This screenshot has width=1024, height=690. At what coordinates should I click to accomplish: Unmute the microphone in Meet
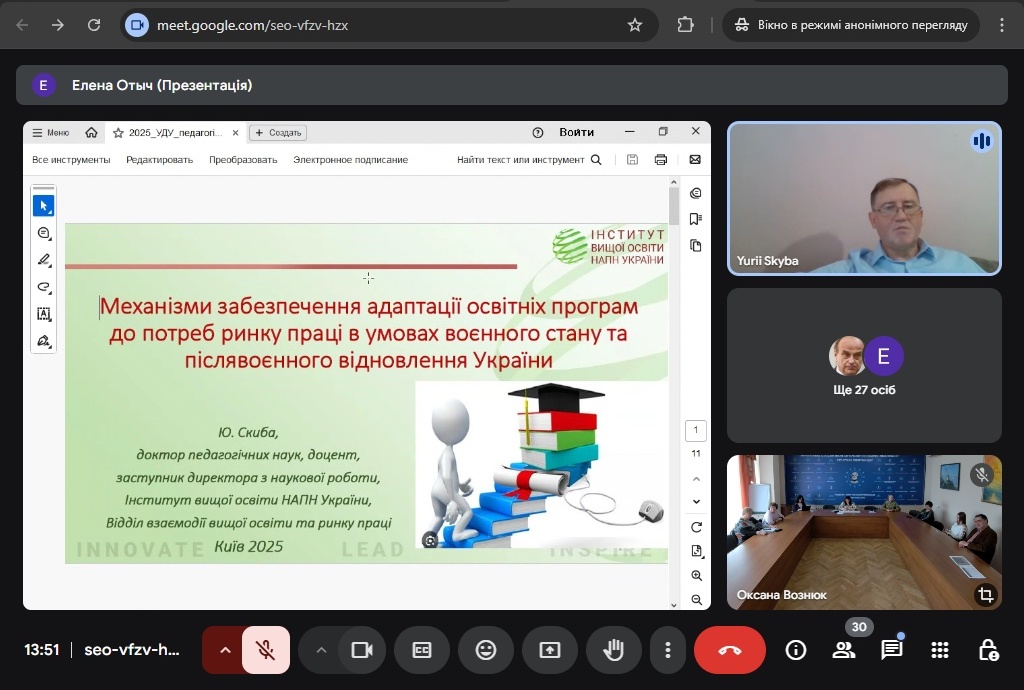tap(265, 650)
